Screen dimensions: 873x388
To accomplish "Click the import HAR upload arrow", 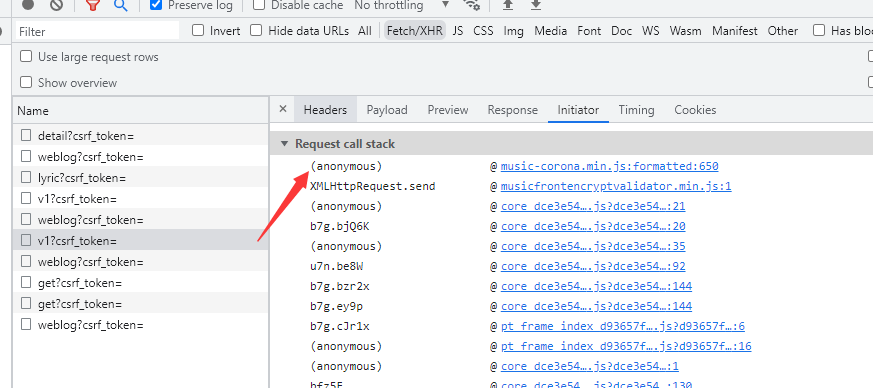I will 507,6.
